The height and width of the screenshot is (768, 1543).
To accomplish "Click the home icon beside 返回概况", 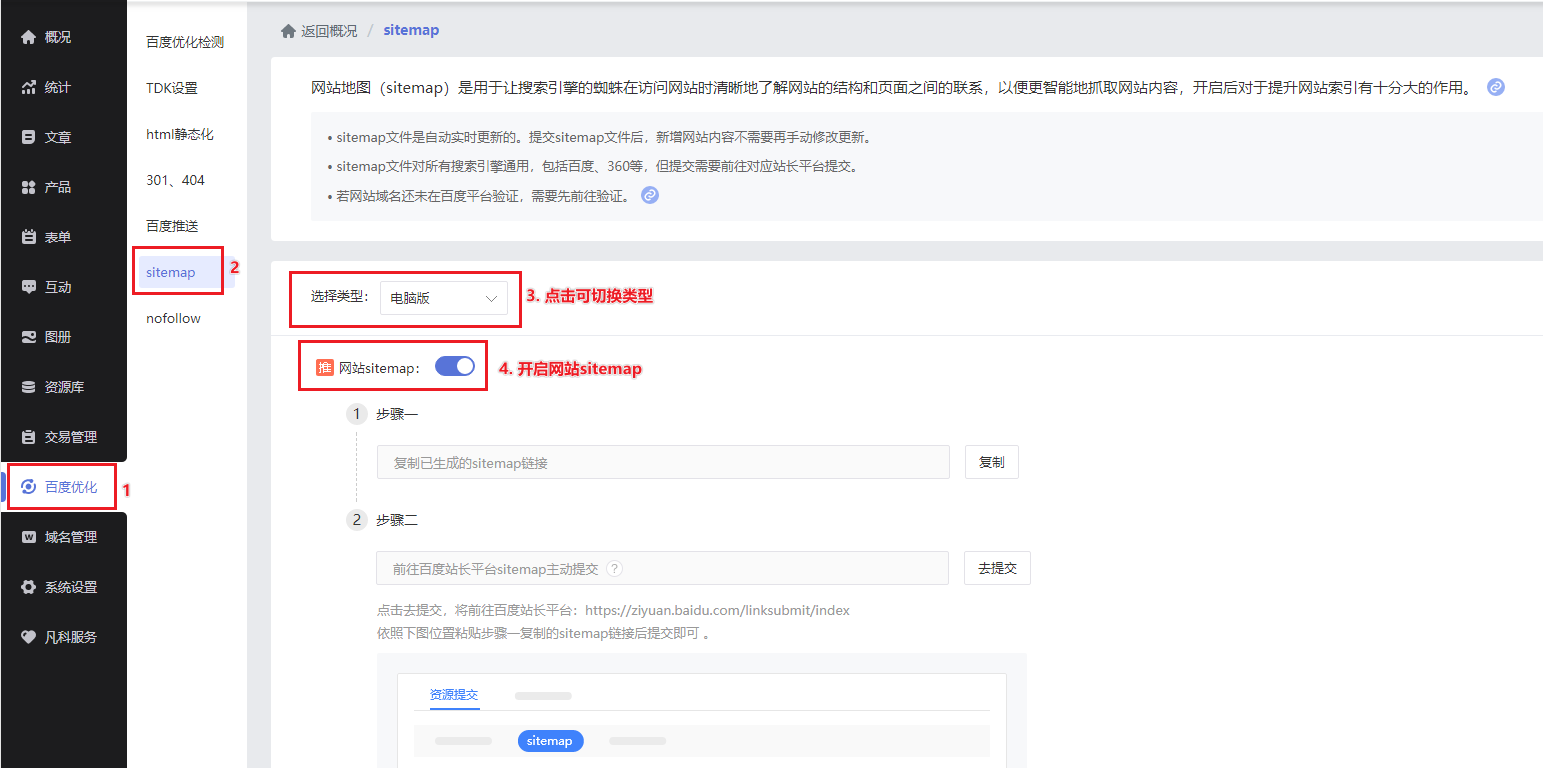I will [x=288, y=31].
